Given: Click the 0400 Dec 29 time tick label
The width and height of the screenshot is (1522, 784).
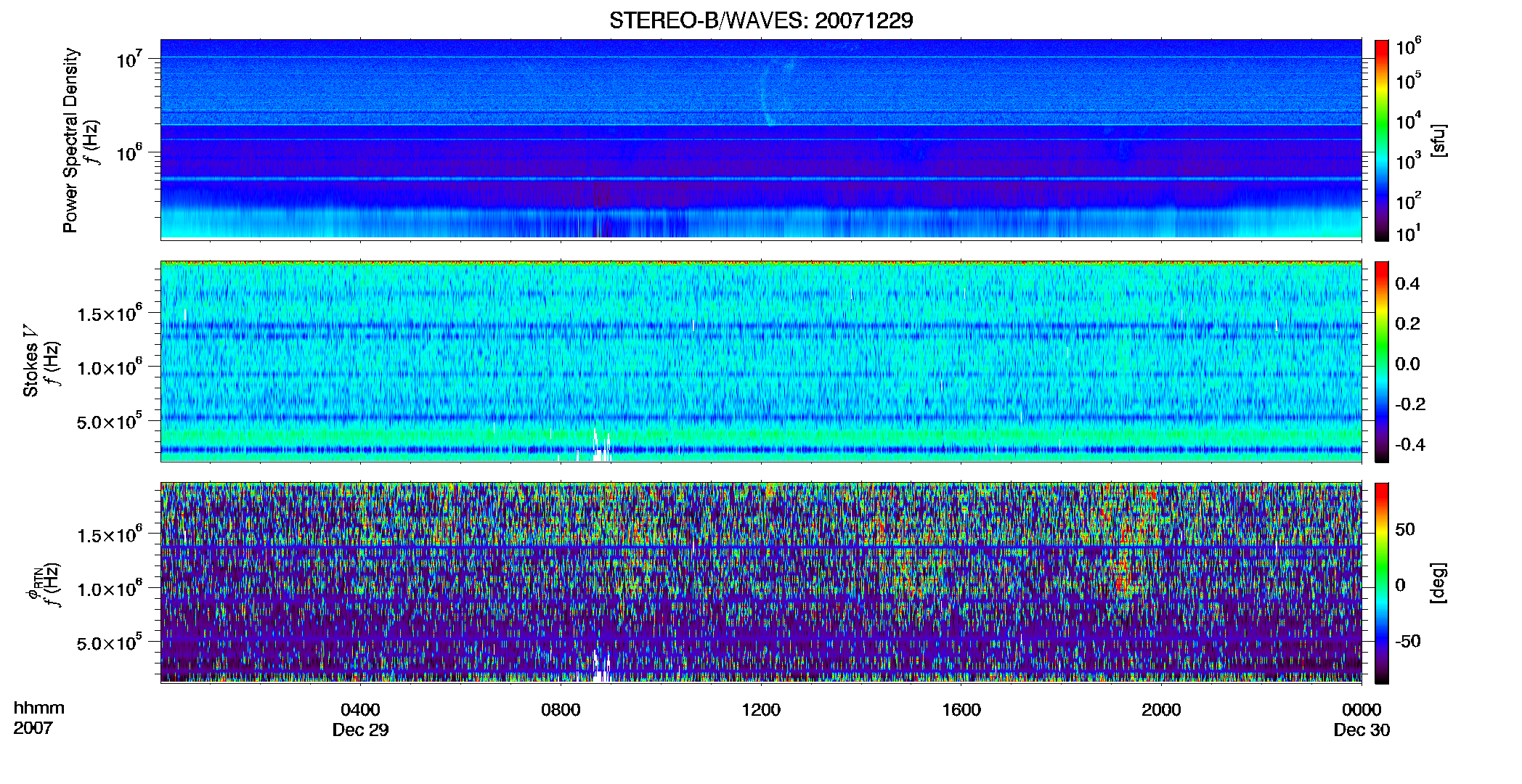Looking at the screenshot, I should point(360,719).
